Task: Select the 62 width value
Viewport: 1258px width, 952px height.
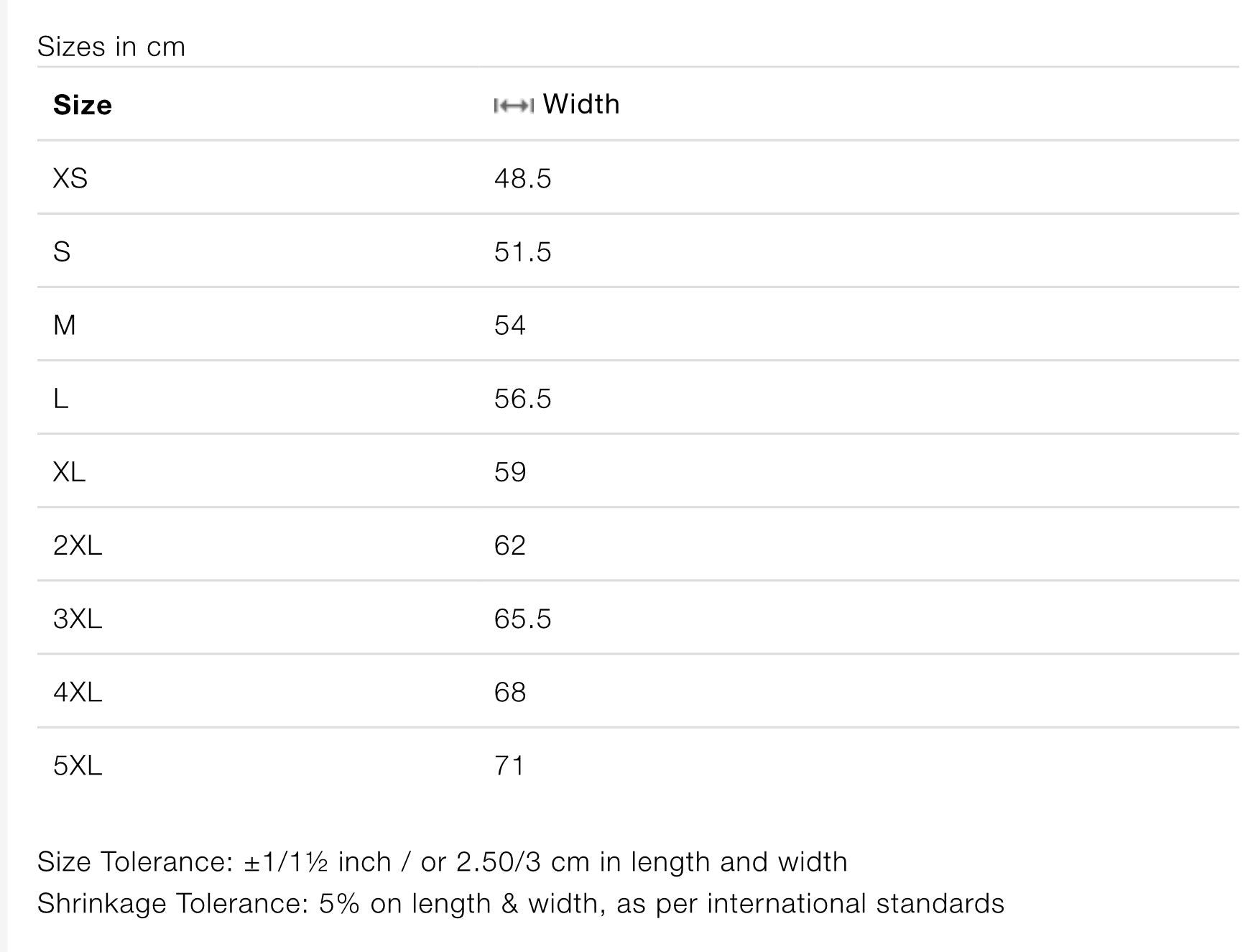Action: [509, 546]
